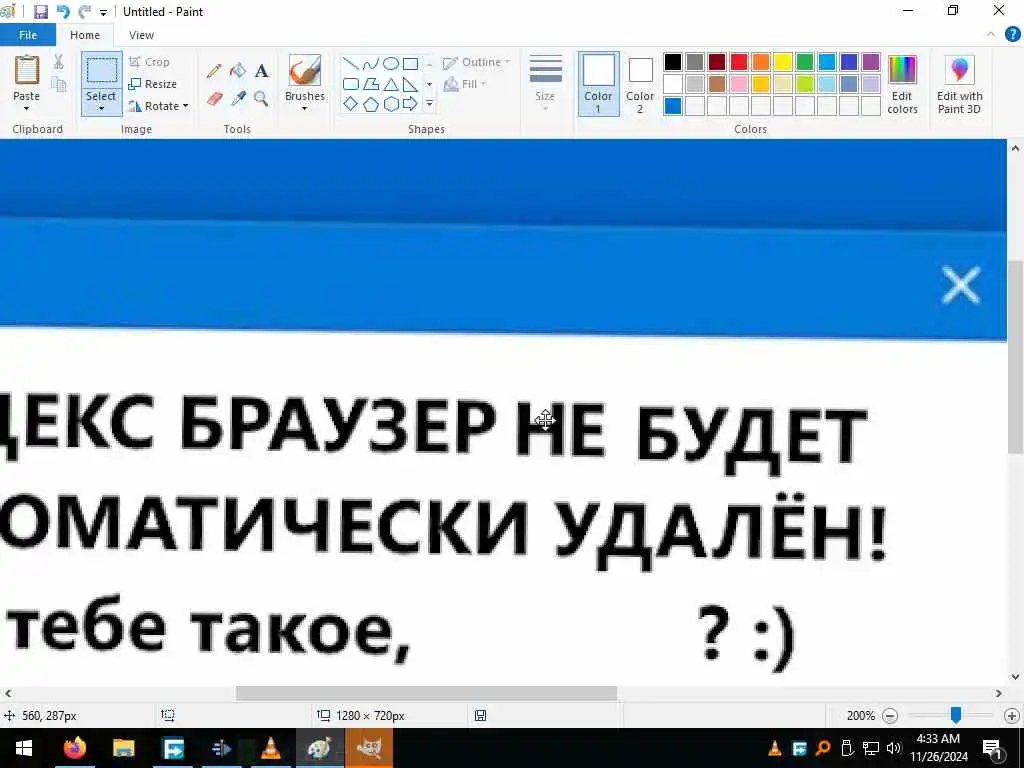Pick the yellow color swatch
Viewport: 1024px width, 768px height.
coord(783,62)
